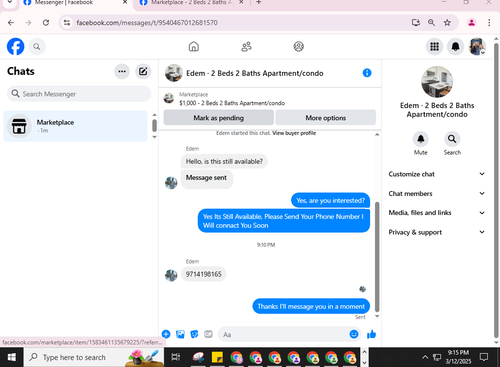Viewport: 500px width, 367px height.
Task: Focus the Search Messenger field
Action: [79, 94]
